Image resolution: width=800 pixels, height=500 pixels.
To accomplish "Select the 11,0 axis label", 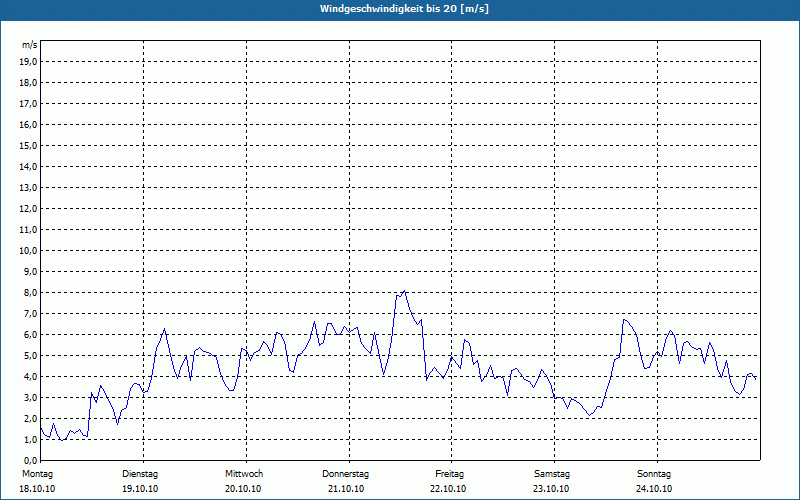I will (29, 230).
